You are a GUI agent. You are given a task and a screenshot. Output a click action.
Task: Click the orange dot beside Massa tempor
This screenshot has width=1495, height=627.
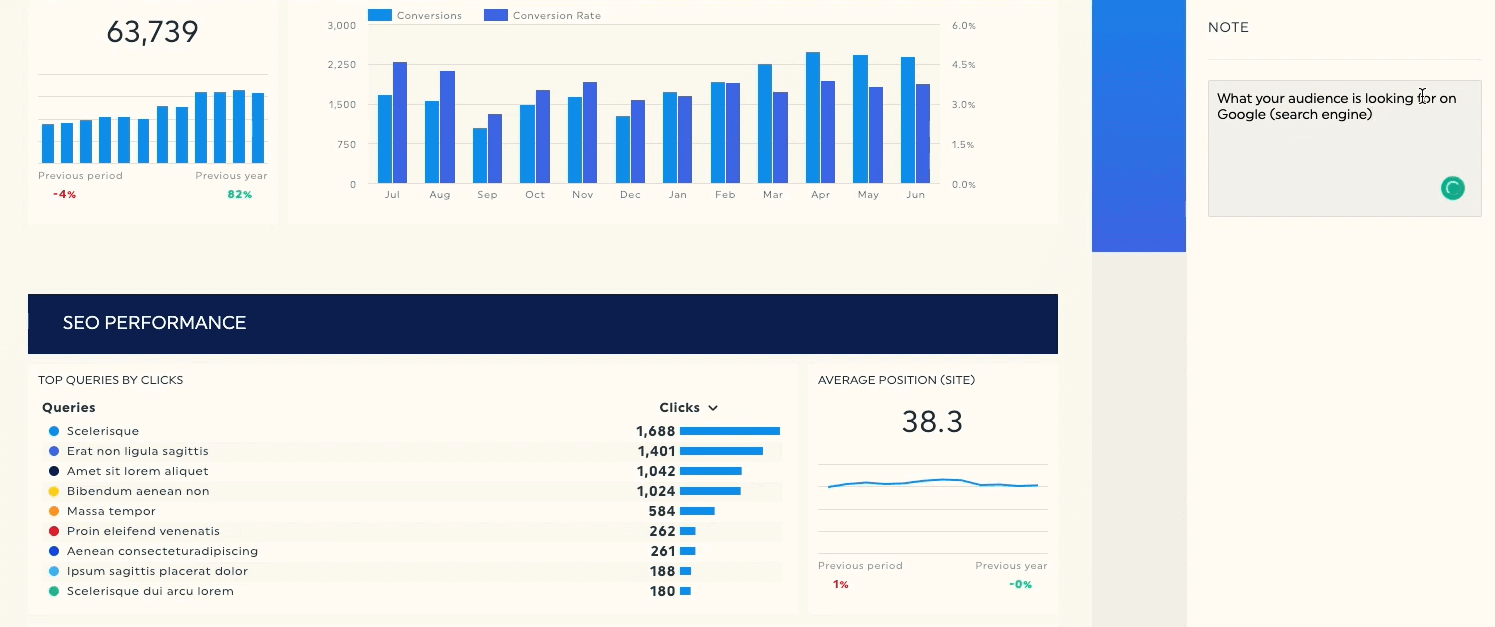click(x=53, y=511)
